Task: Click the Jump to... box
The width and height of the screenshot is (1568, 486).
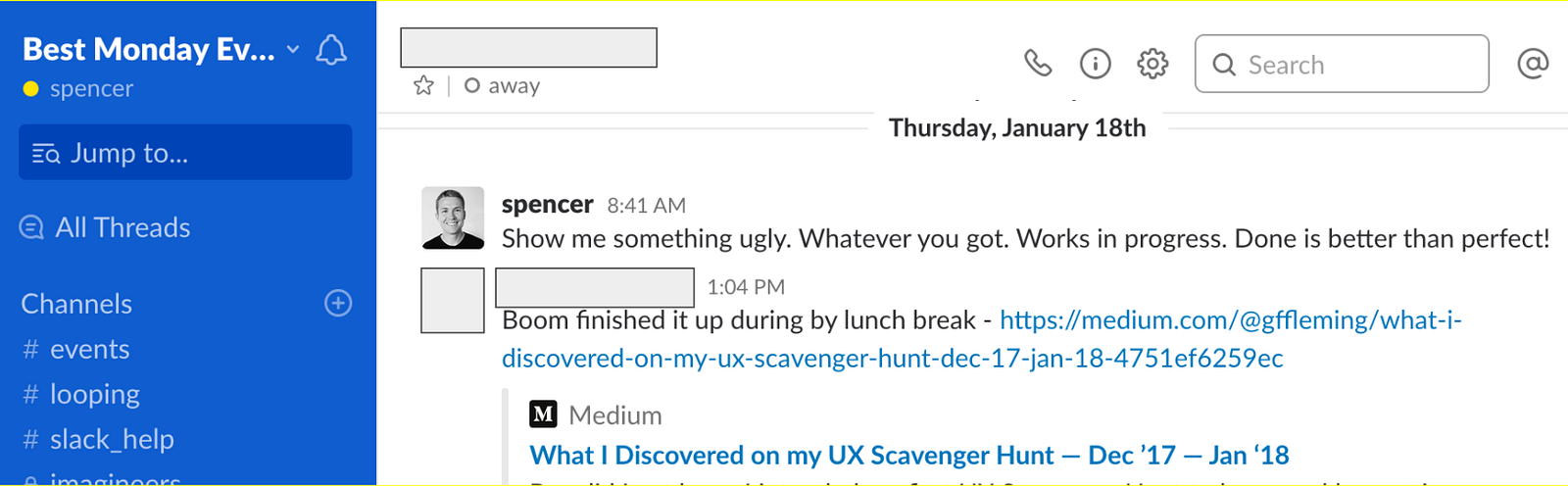Action: tap(185, 152)
